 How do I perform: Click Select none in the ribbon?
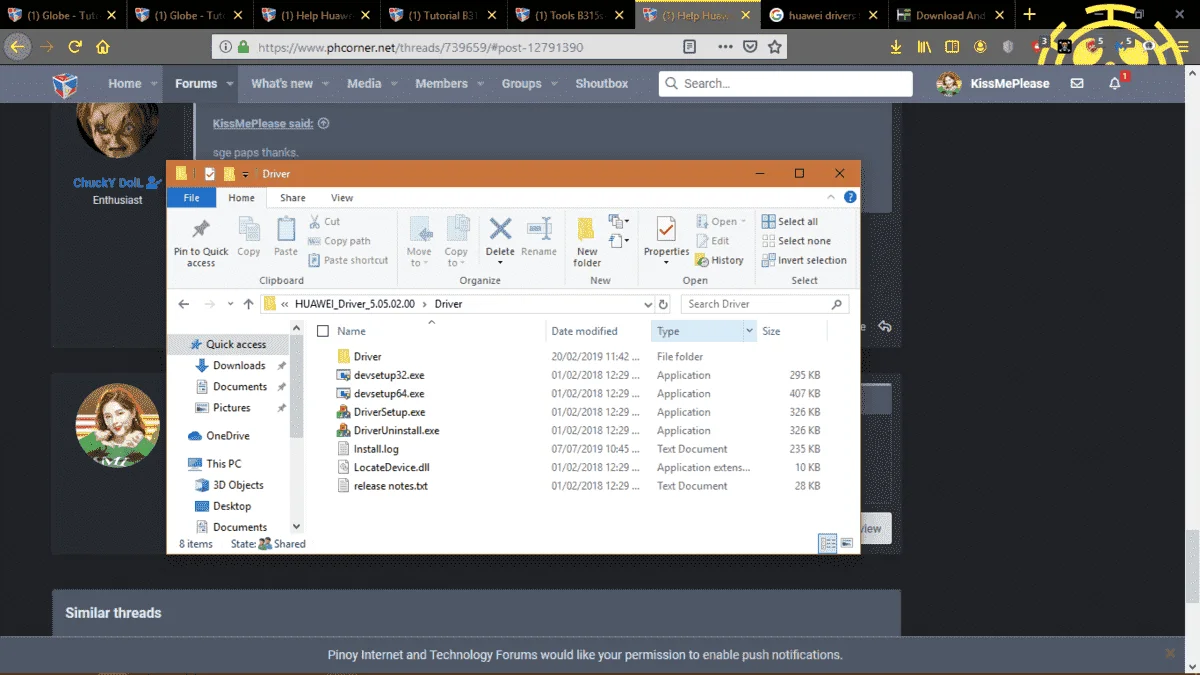(796, 241)
